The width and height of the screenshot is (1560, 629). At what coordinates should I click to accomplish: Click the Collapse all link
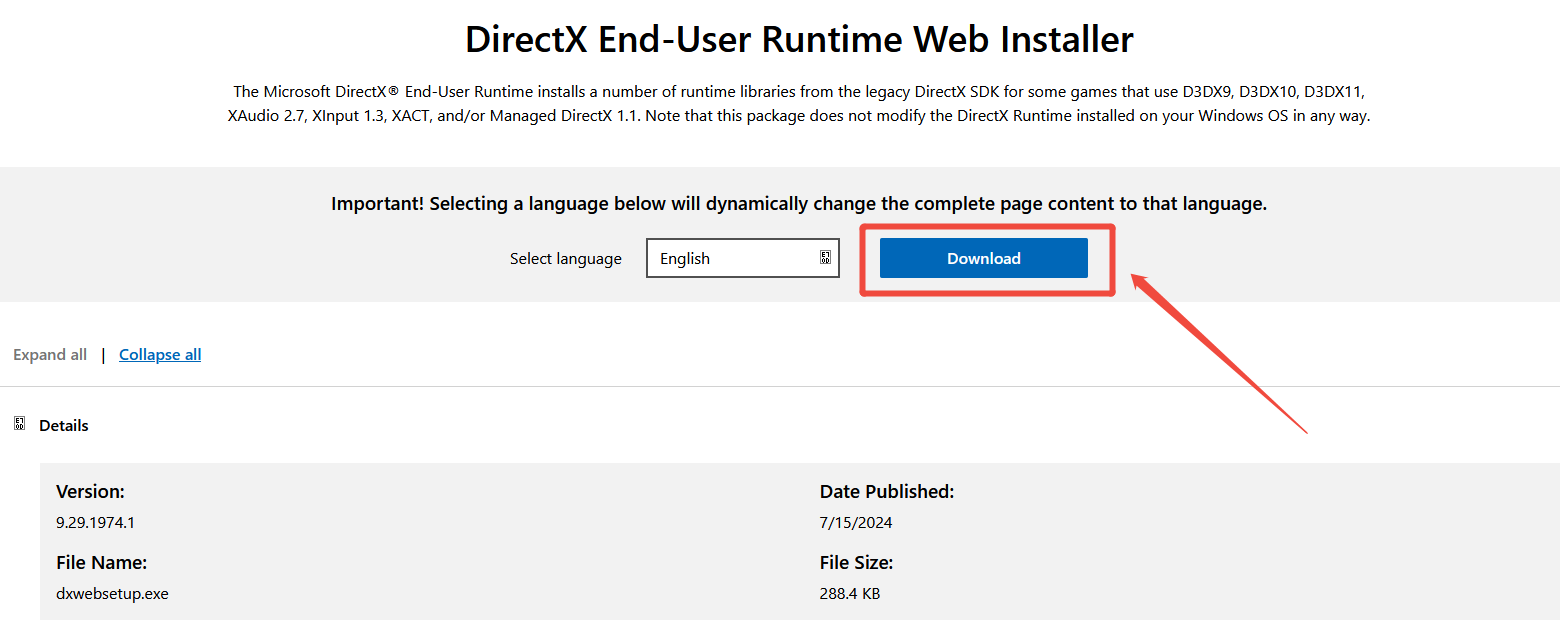coord(160,354)
